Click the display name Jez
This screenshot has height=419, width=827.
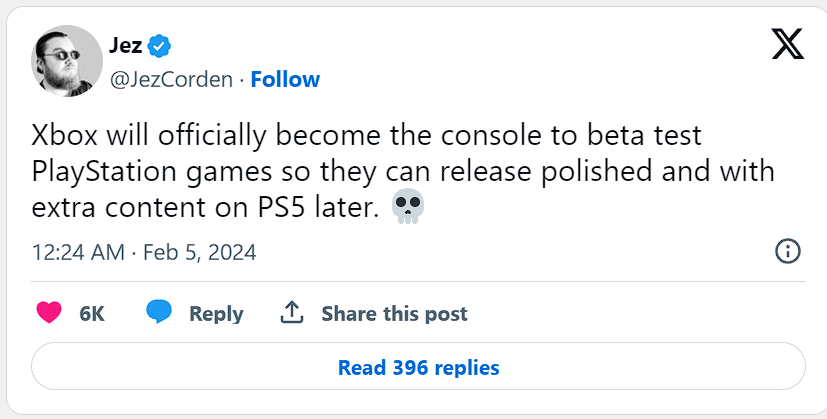coord(125,45)
